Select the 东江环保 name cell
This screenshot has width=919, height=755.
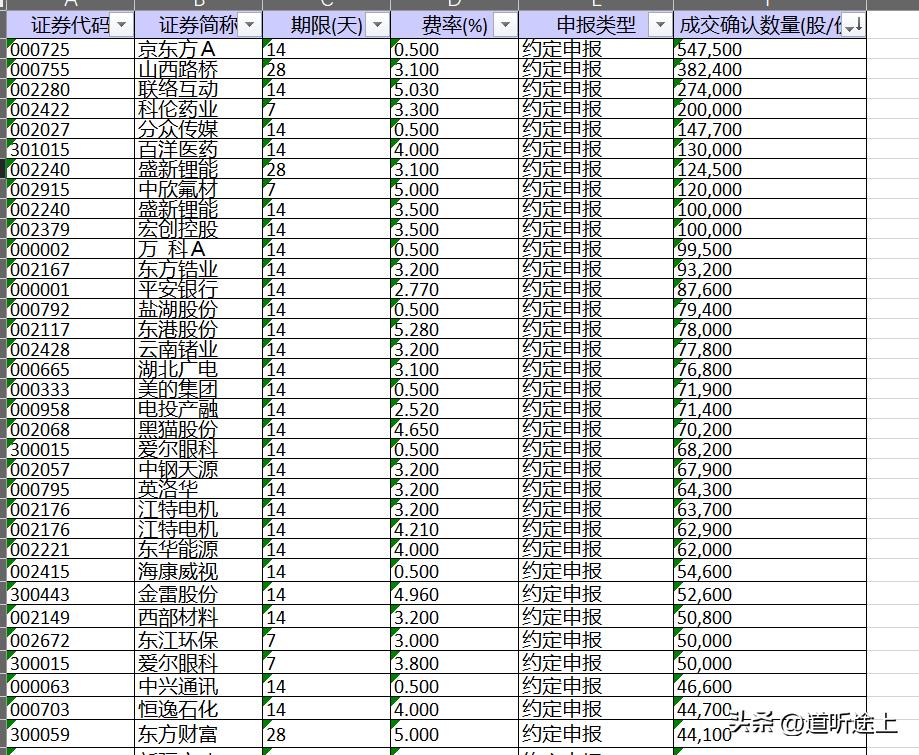[x=198, y=640]
